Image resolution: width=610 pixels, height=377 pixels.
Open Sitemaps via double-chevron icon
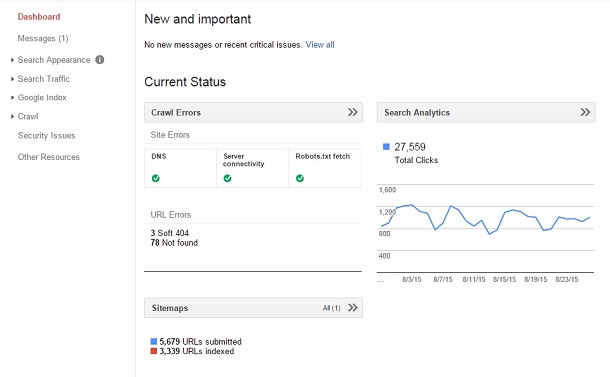click(x=352, y=308)
